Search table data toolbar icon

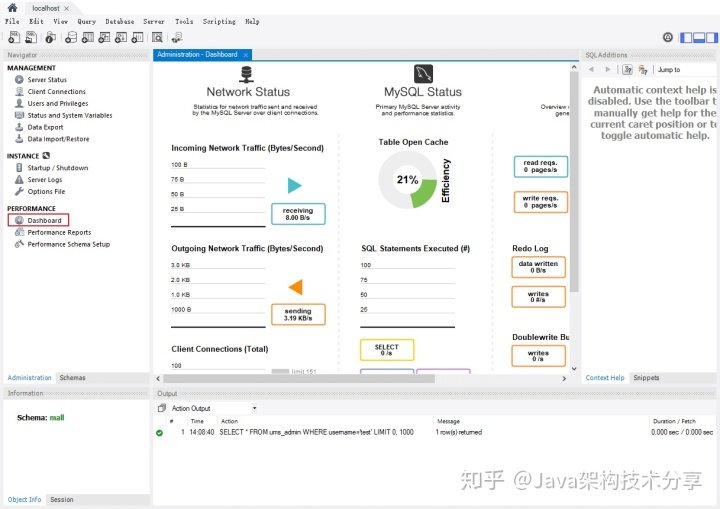(x=157, y=37)
